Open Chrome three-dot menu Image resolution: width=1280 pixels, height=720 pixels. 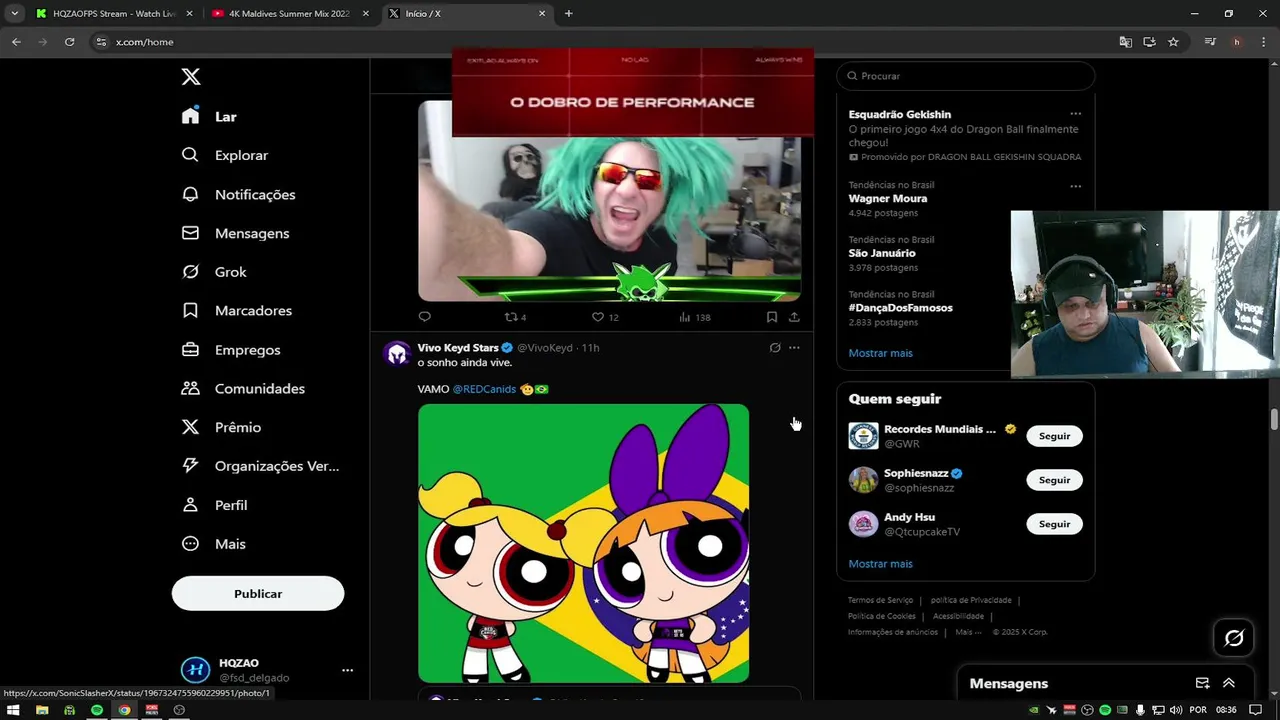click(x=1263, y=42)
